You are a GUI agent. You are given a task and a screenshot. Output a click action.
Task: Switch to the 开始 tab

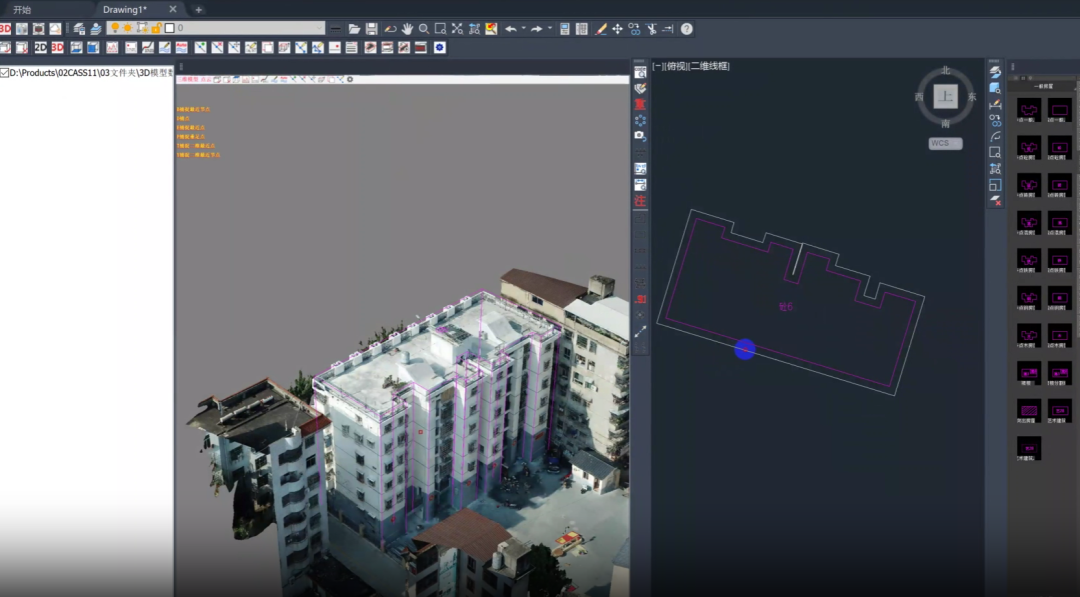(22, 10)
